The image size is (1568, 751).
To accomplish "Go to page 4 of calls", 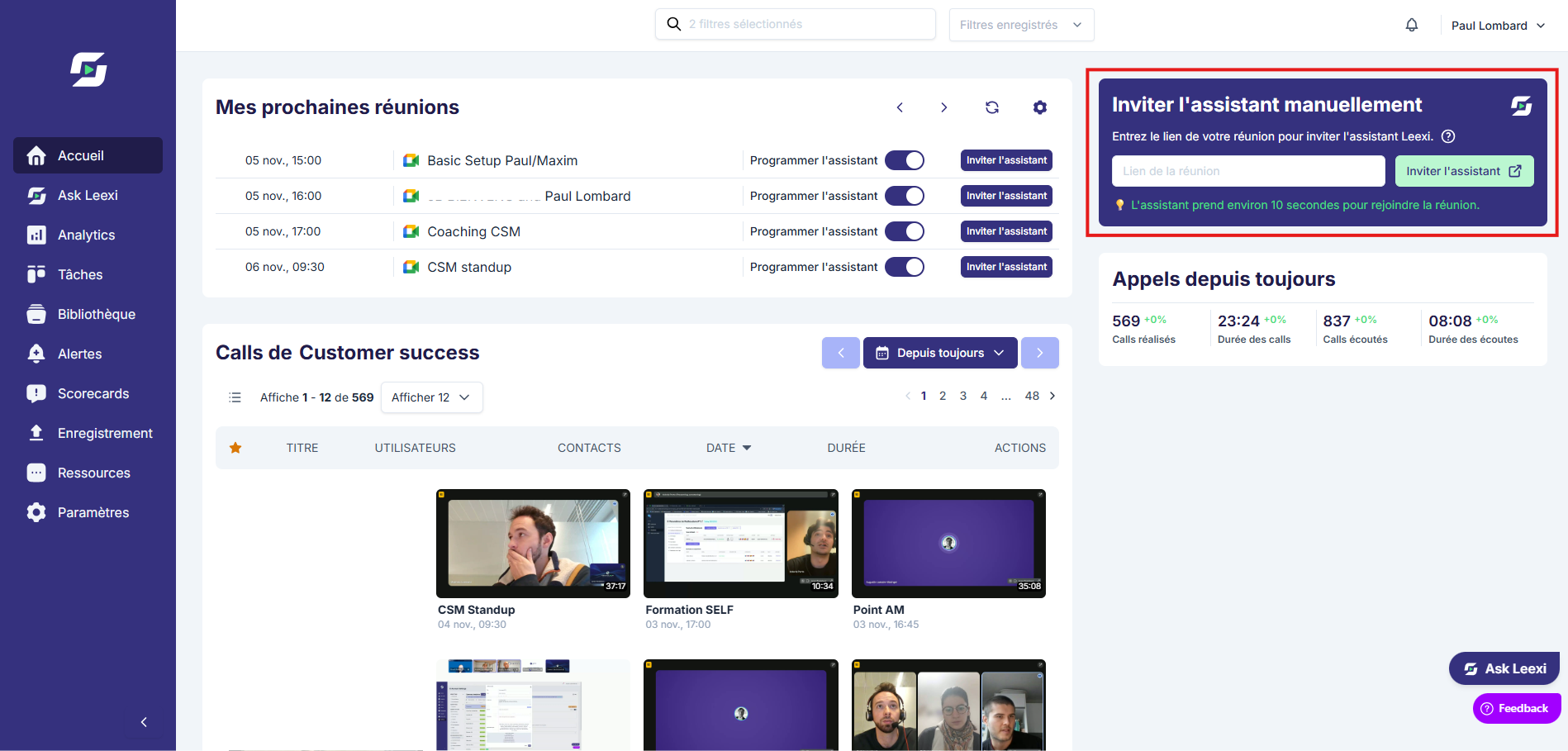I will 984,396.
